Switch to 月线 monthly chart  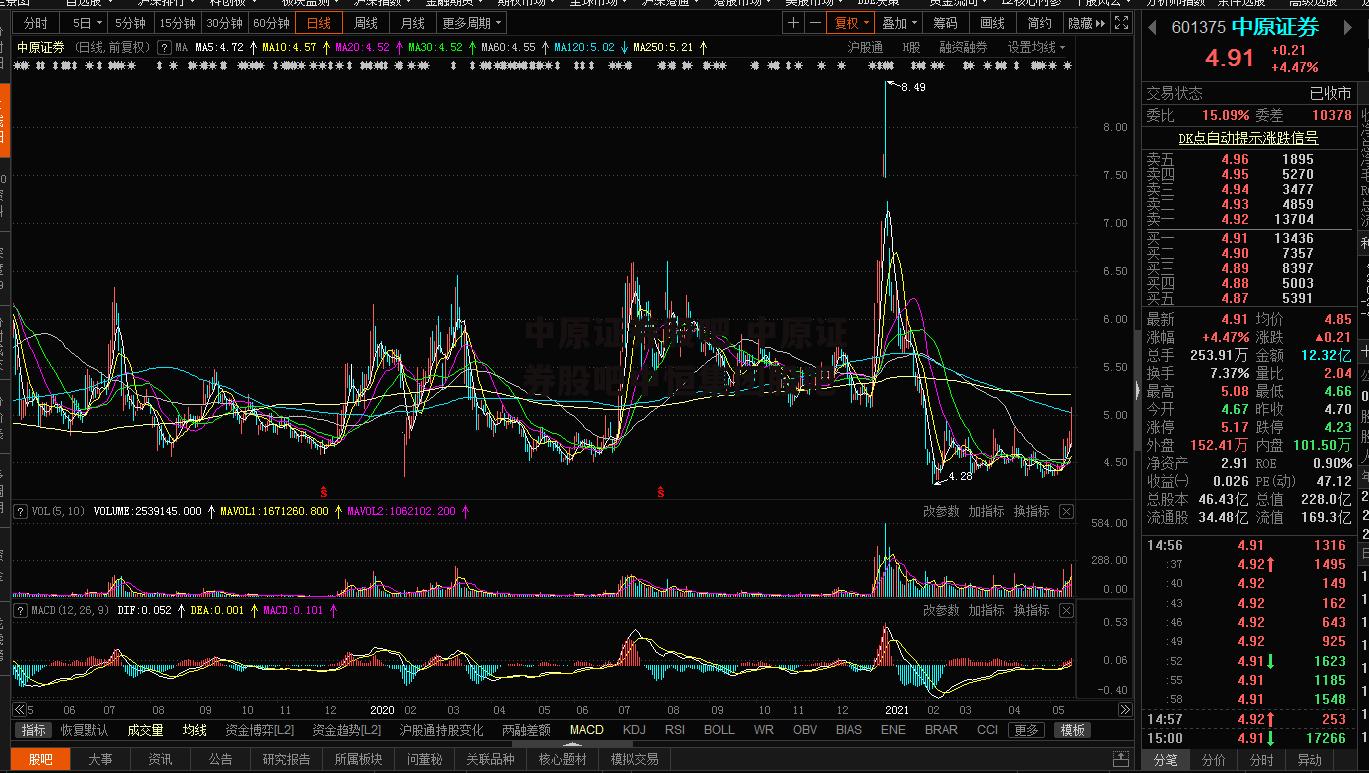click(412, 23)
